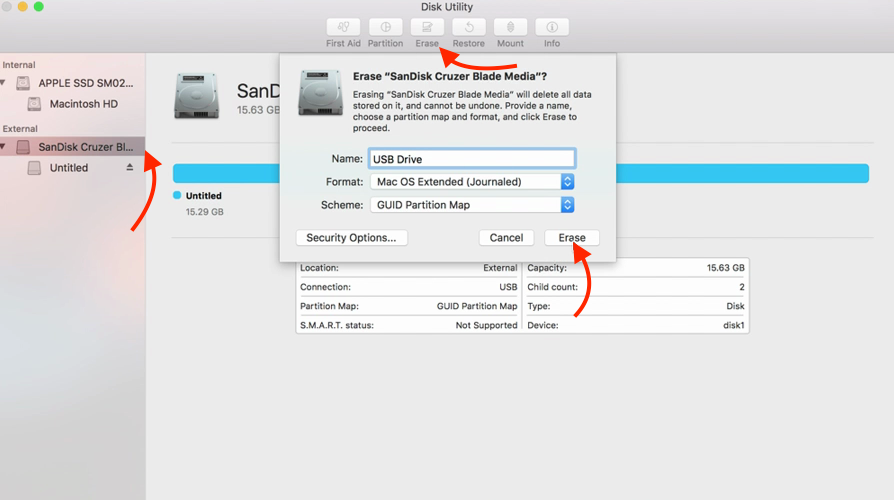Image resolution: width=894 pixels, height=500 pixels.
Task: Open the Format dropdown menu
Action: pyautogui.click(x=567, y=182)
